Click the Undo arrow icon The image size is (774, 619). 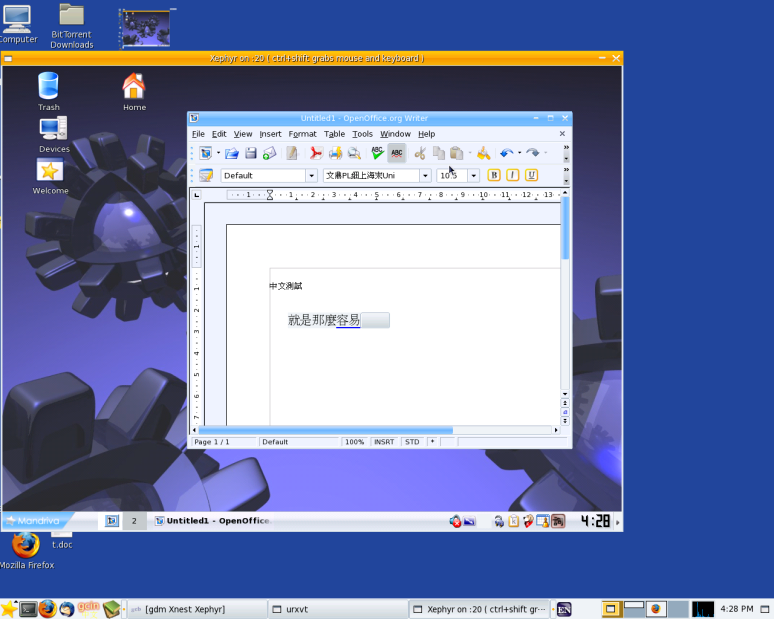[506, 153]
